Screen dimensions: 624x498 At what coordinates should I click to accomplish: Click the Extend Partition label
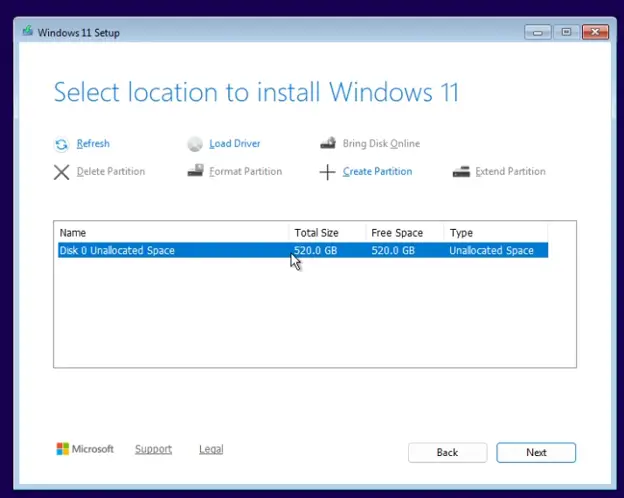pyautogui.click(x=510, y=171)
